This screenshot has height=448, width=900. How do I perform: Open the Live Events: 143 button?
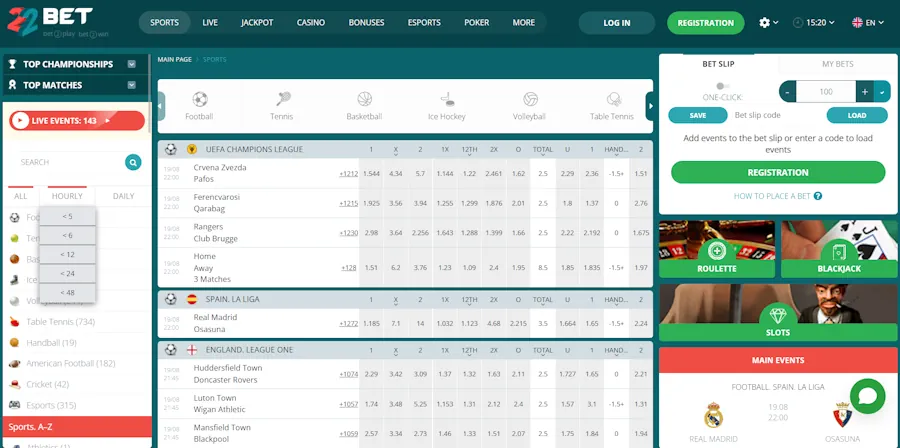pyautogui.click(x=77, y=121)
